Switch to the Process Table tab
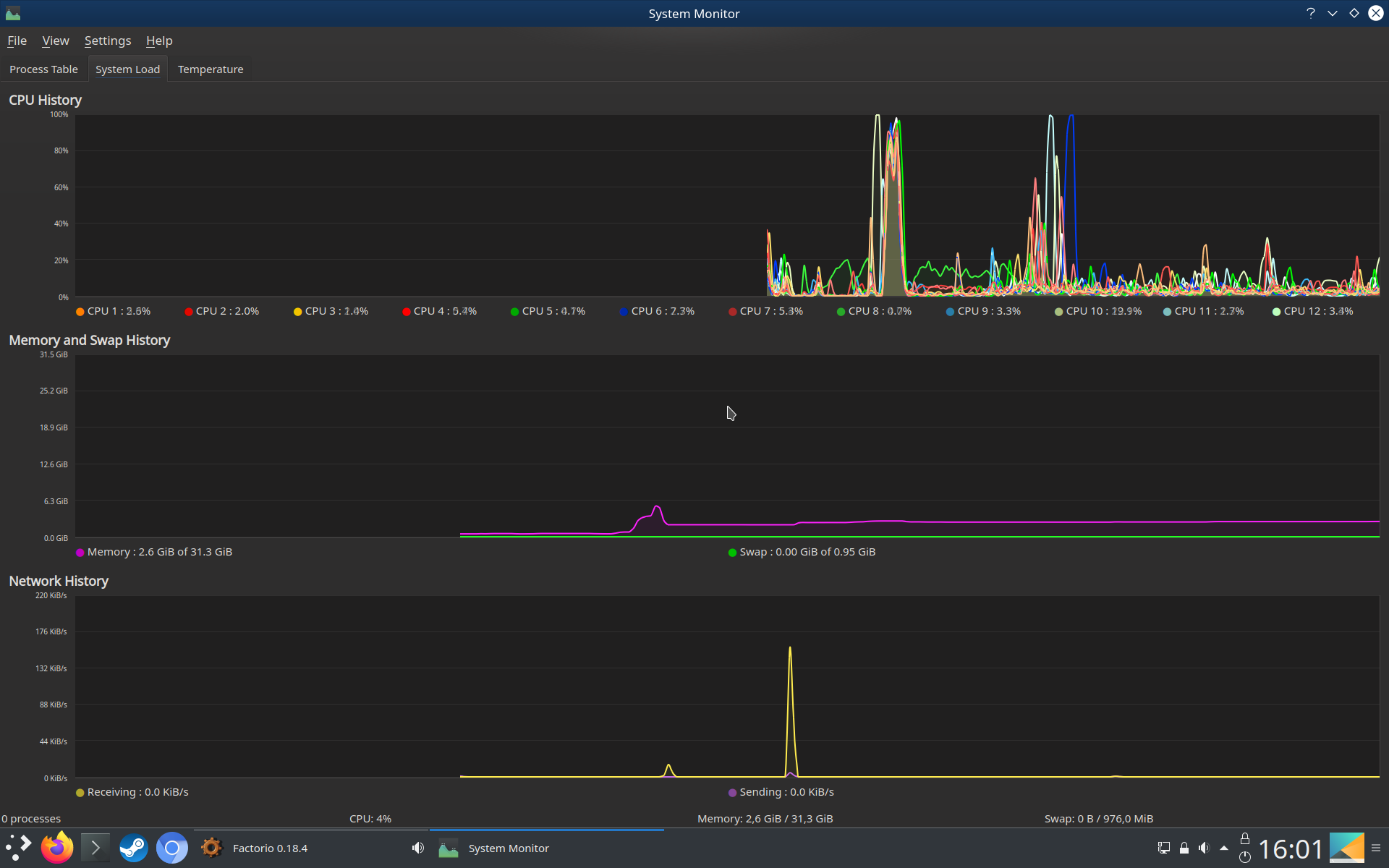This screenshot has width=1389, height=868. [x=43, y=69]
